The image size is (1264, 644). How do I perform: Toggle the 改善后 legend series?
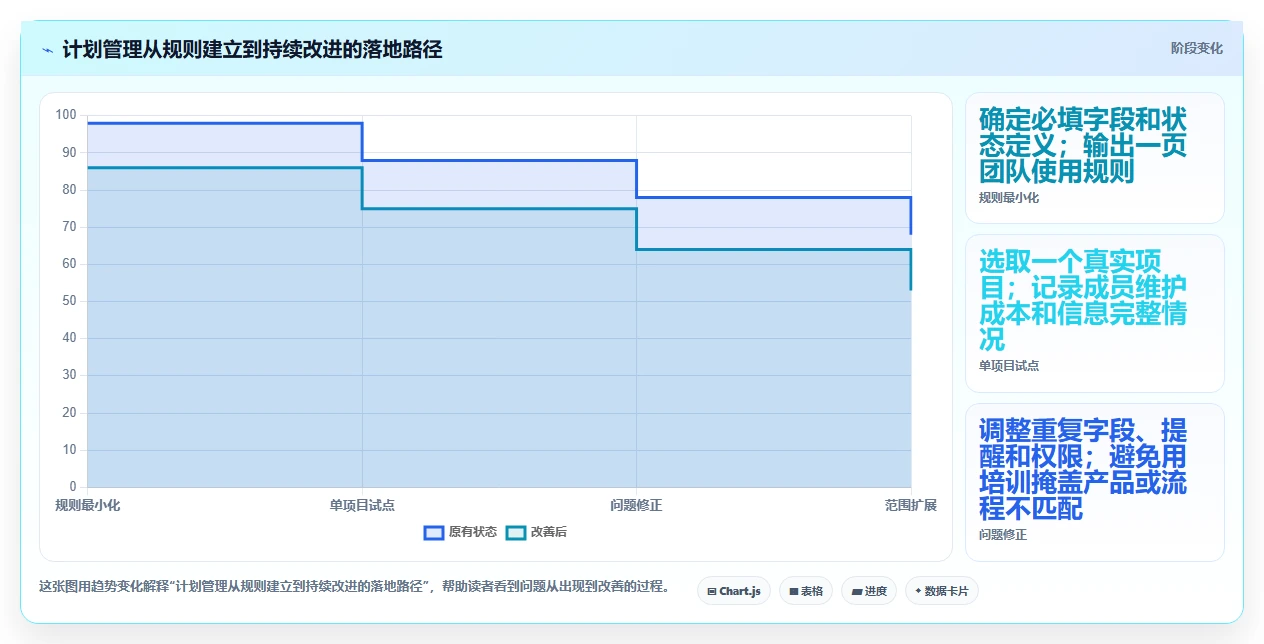(537, 532)
